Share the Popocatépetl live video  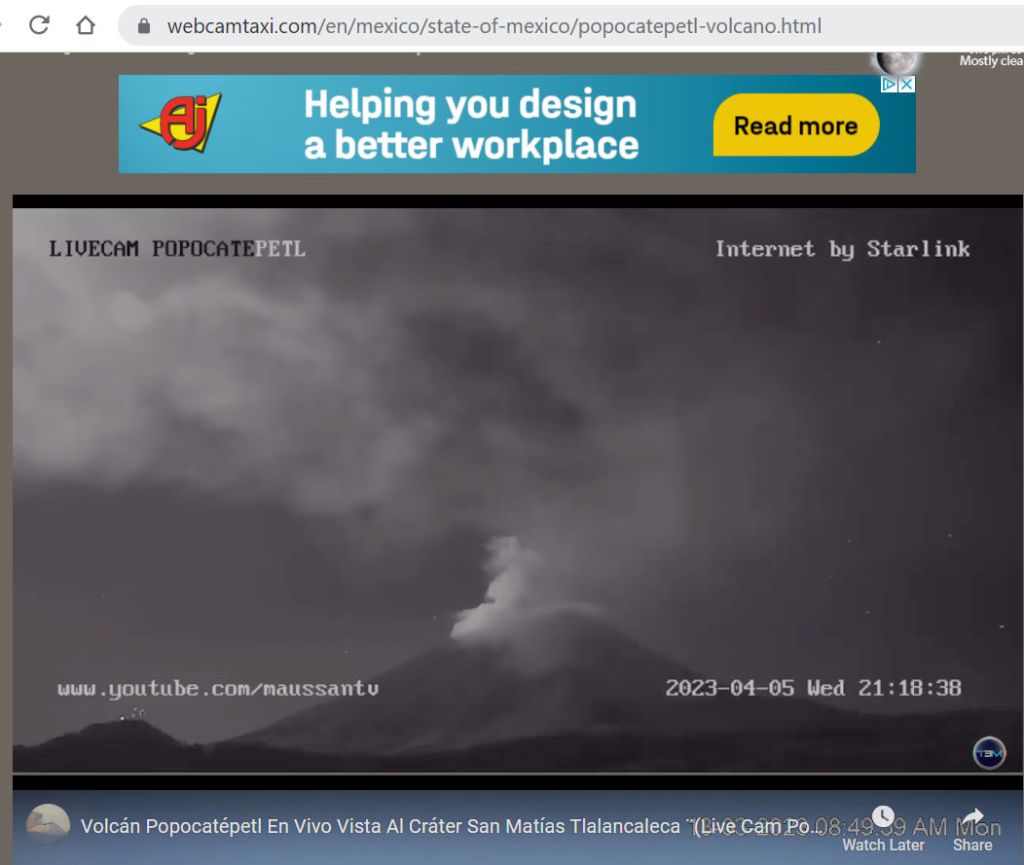[x=972, y=828]
